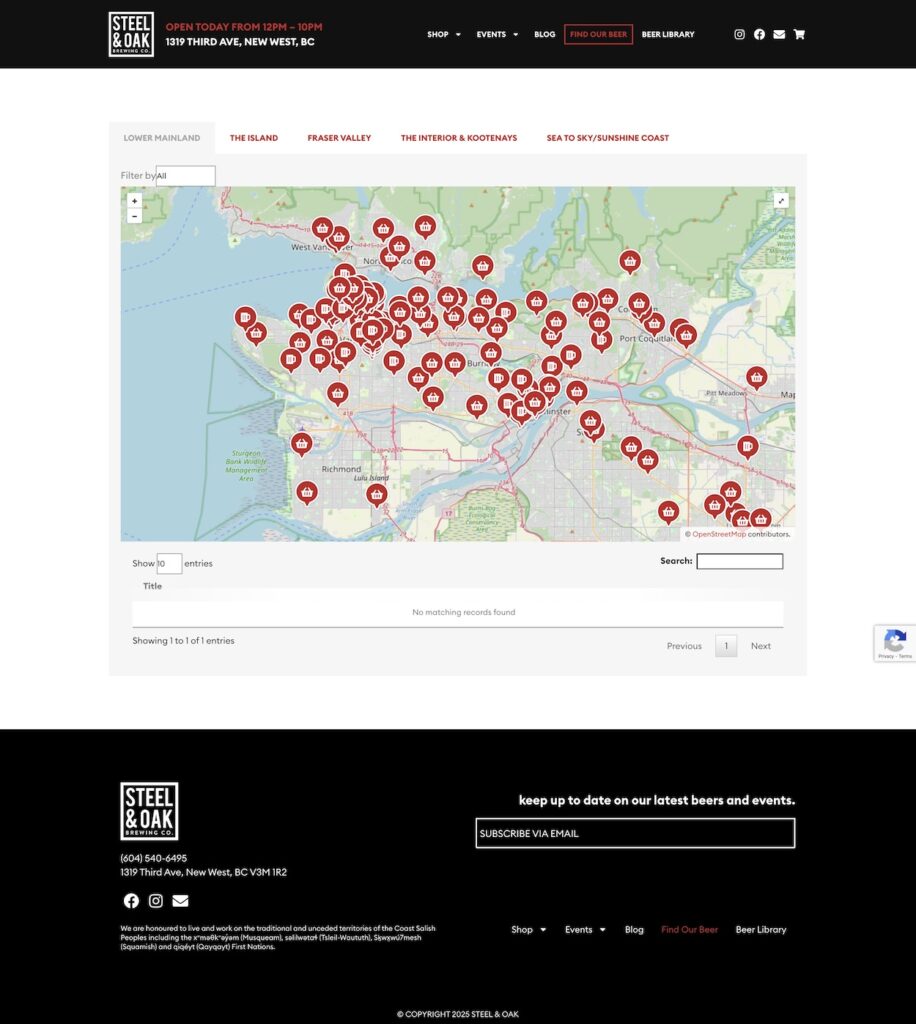Viewport: 916px width, 1024px height.
Task: Open Steel & Oak Instagram from header
Action: [x=739, y=34]
